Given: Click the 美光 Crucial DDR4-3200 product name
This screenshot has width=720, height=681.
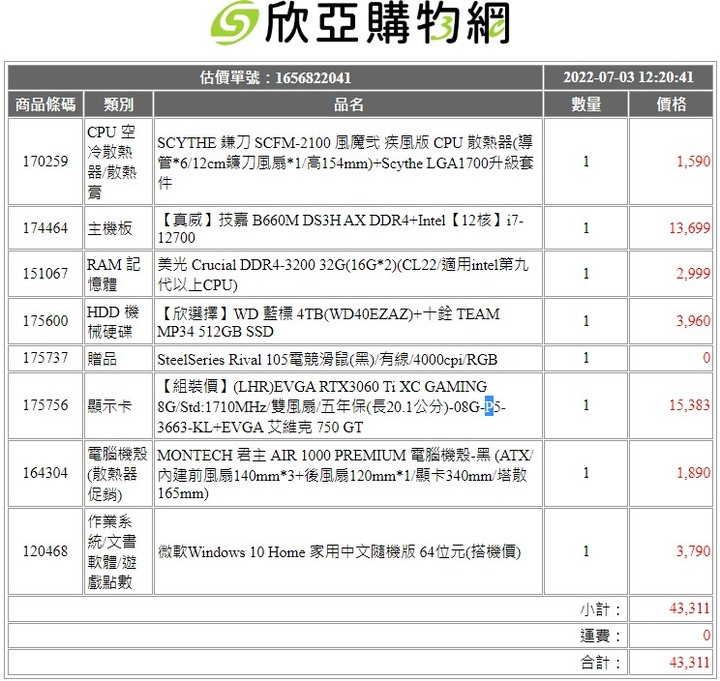Looking at the screenshot, I should [x=343, y=274].
